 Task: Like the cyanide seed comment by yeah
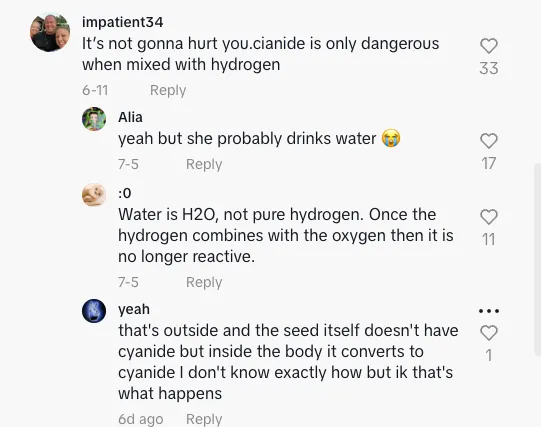click(x=489, y=333)
